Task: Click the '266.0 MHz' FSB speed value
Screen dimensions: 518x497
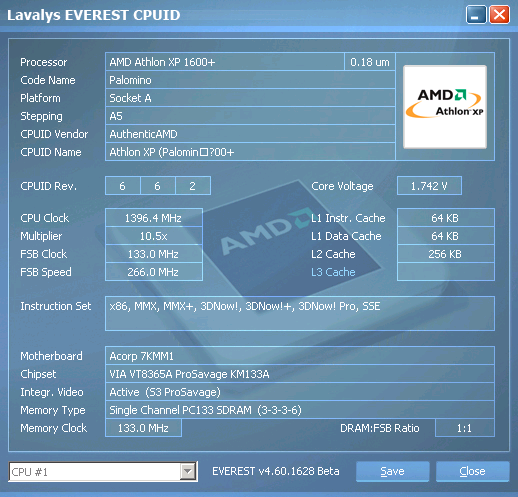Action: pos(154,272)
